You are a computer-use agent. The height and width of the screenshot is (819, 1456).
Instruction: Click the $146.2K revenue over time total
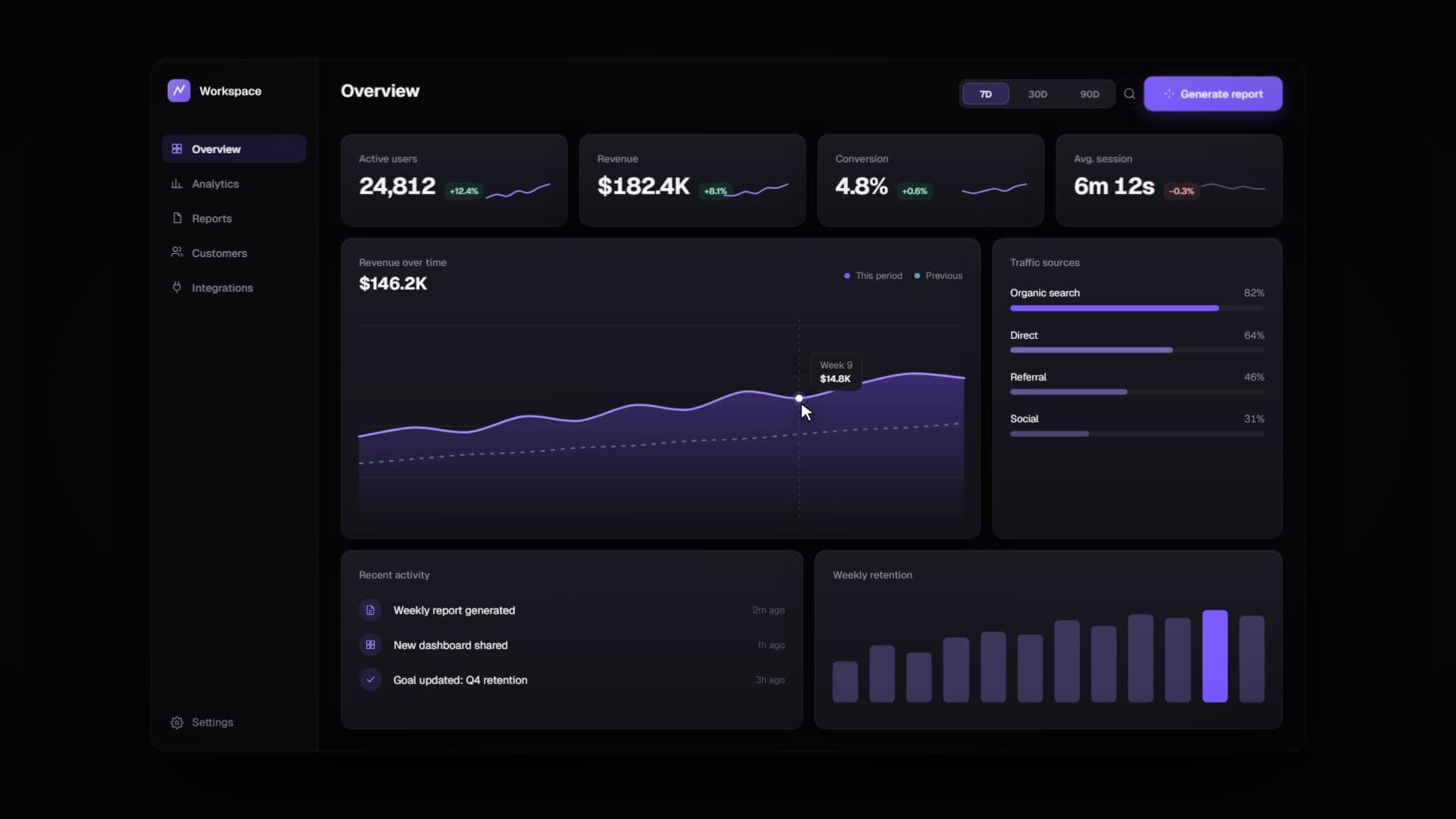393,284
